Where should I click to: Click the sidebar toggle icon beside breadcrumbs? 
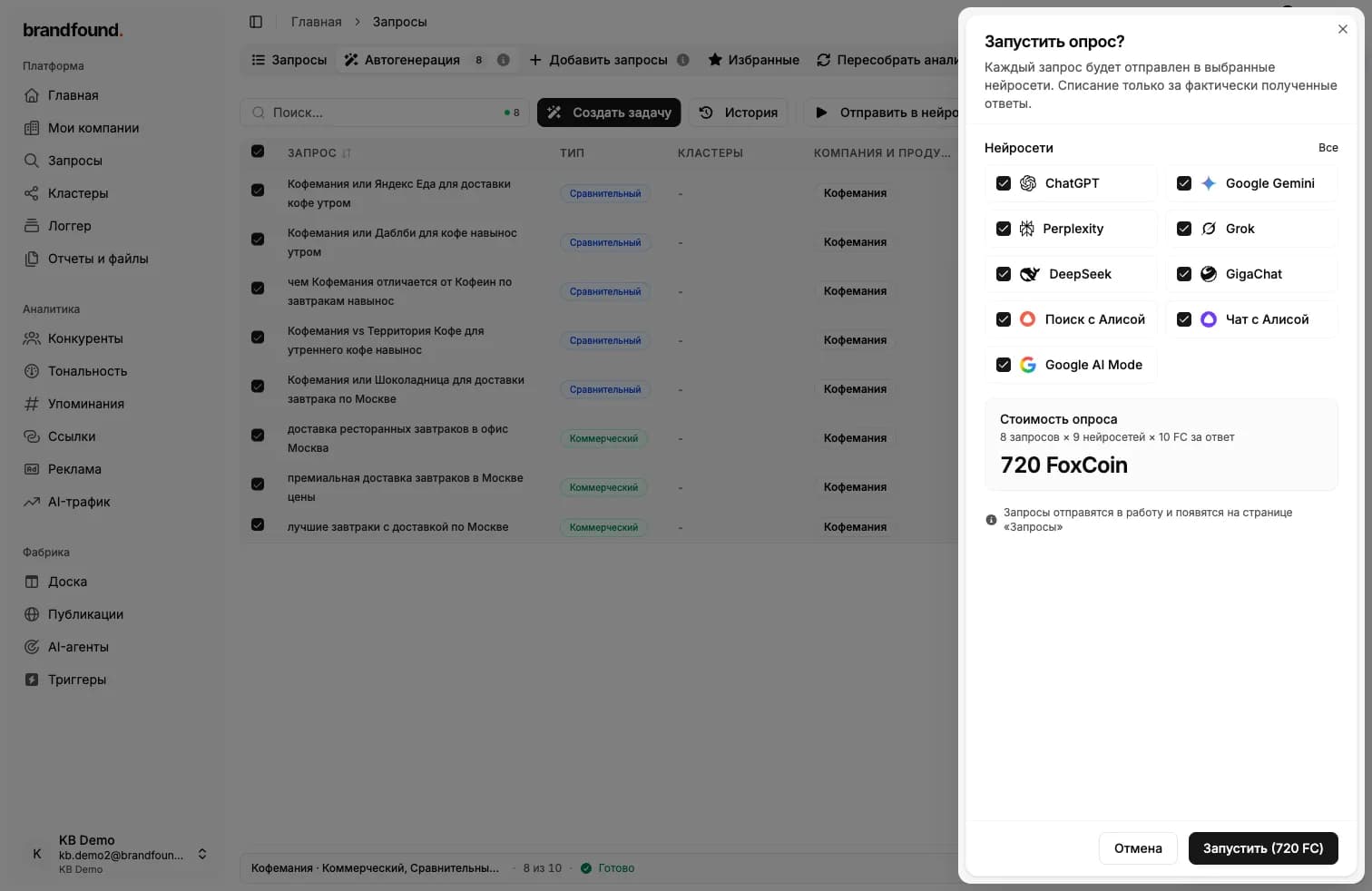[x=256, y=22]
